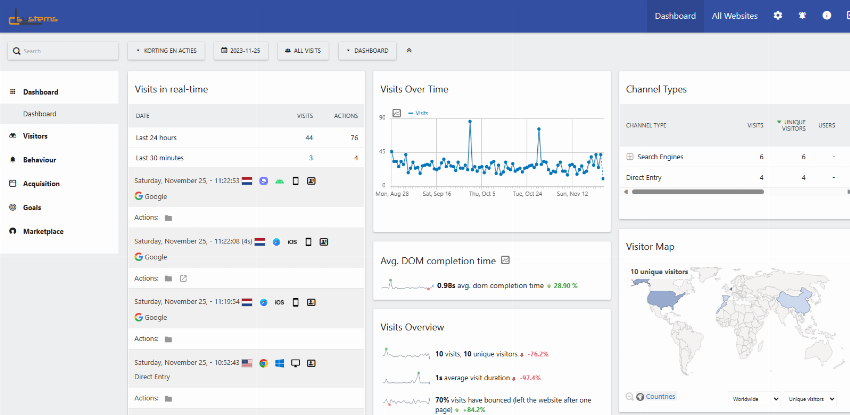Click the US flag on the 10:52:43 visit

click(247, 363)
